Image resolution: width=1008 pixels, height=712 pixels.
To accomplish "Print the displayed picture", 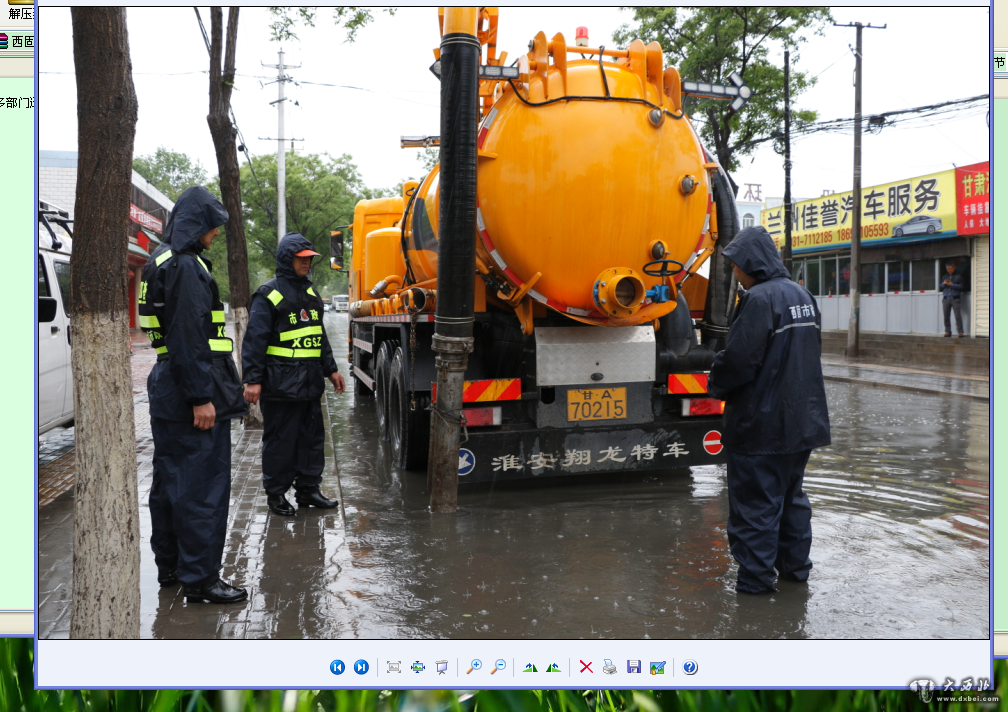I will tap(609, 667).
